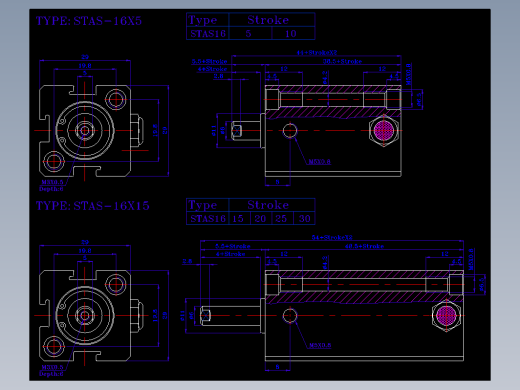
Task: Select the "Type" header in the STAS-16X5 table
Action: [203, 20]
